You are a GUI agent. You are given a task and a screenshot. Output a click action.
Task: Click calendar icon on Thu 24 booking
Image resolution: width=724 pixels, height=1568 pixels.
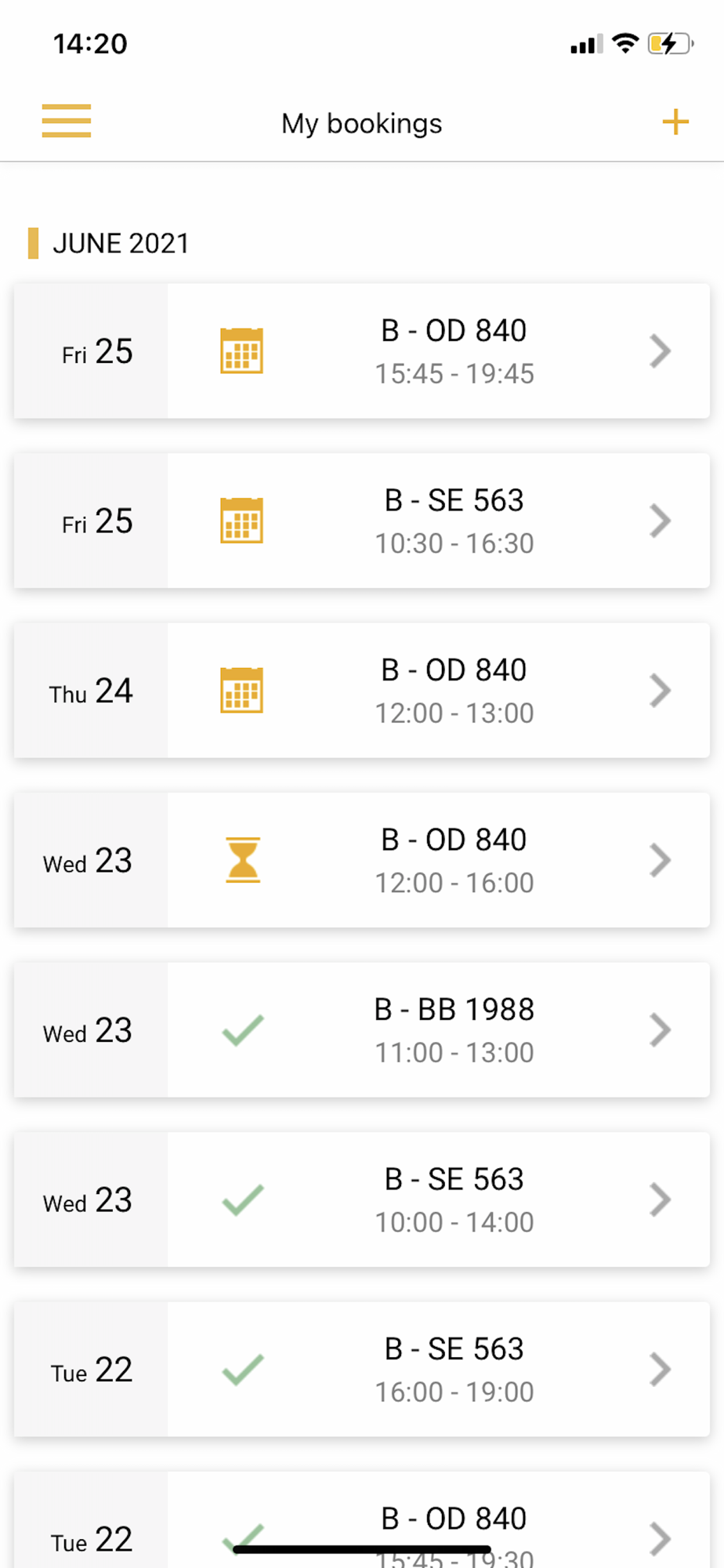241,690
